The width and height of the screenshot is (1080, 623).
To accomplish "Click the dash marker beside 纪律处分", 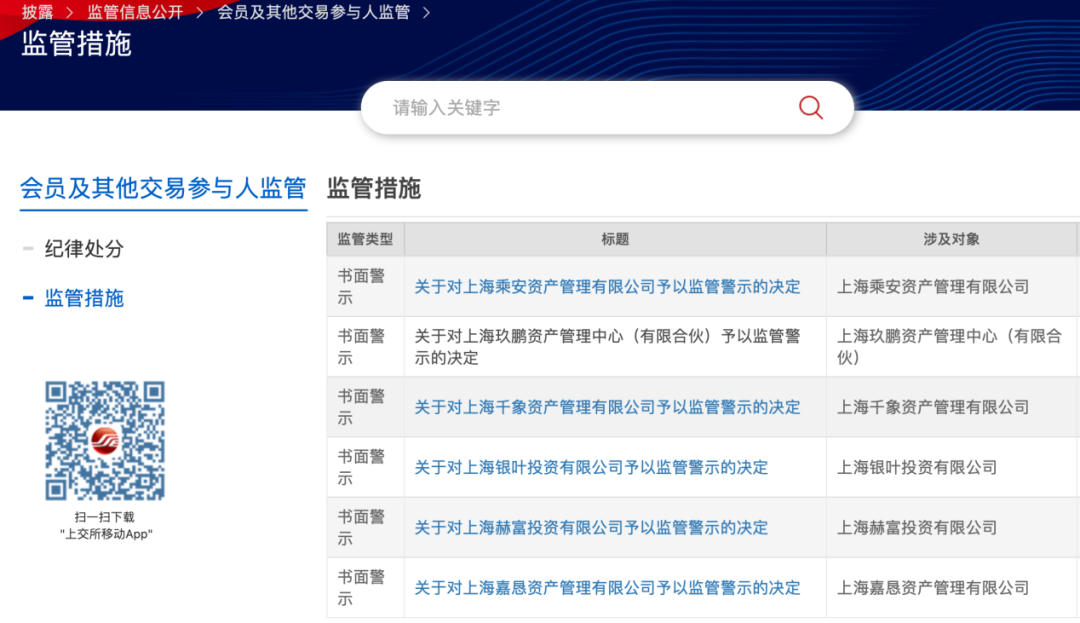I will pos(27,249).
